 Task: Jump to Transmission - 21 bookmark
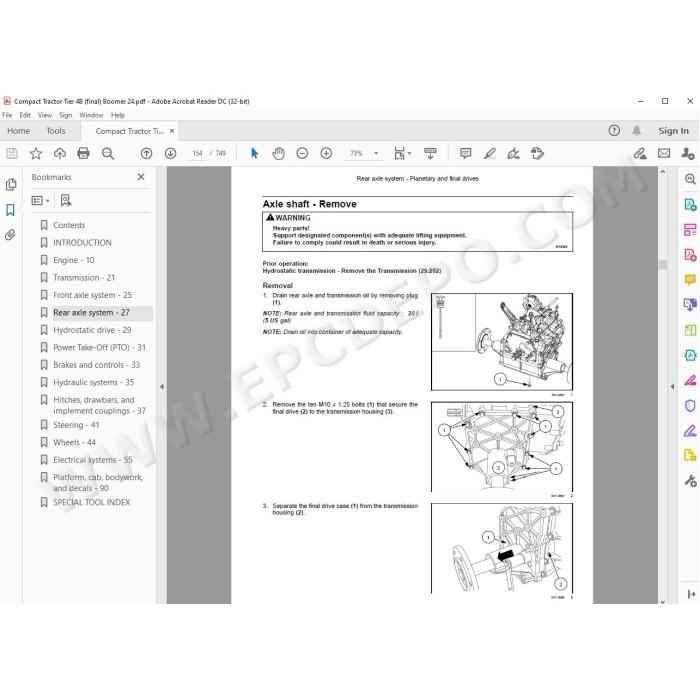coord(84,277)
